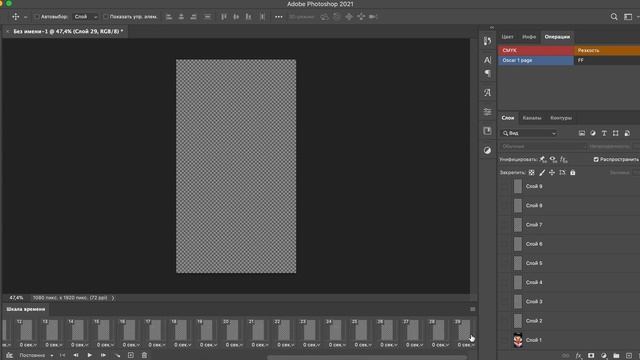Open the three-dots more alignment options
Image resolution: width=640 pixels, height=360 pixels.
[278, 17]
